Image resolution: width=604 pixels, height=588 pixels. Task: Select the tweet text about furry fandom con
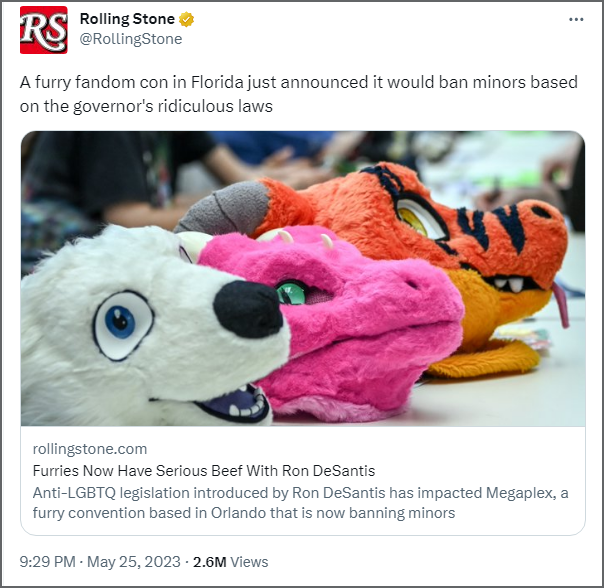(x=299, y=94)
